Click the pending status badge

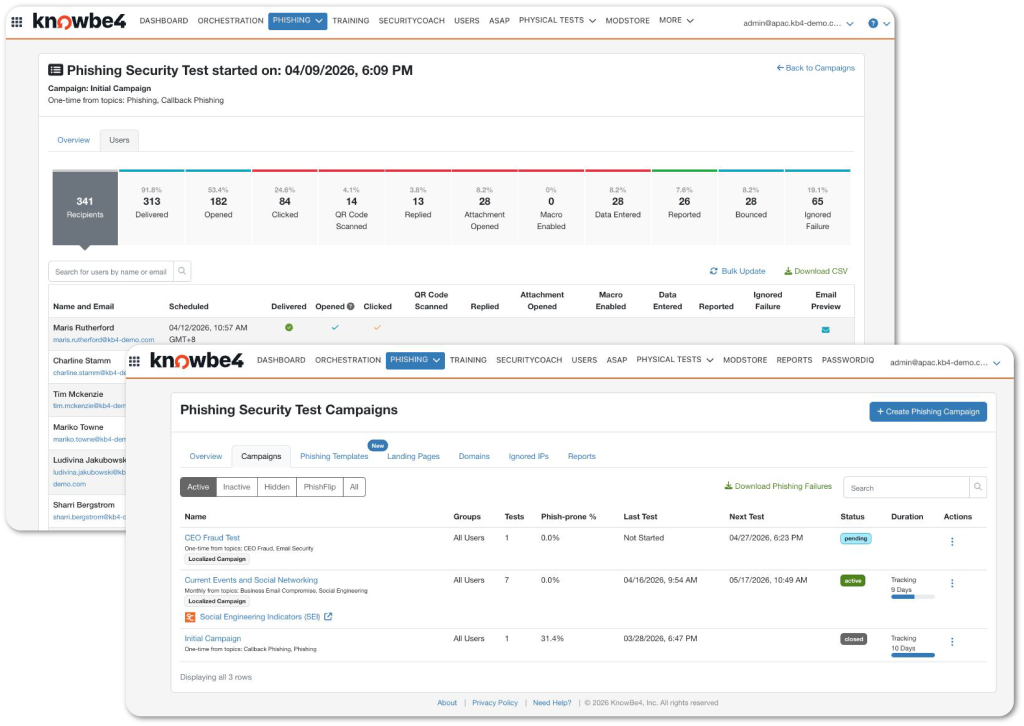tap(856, 539)
